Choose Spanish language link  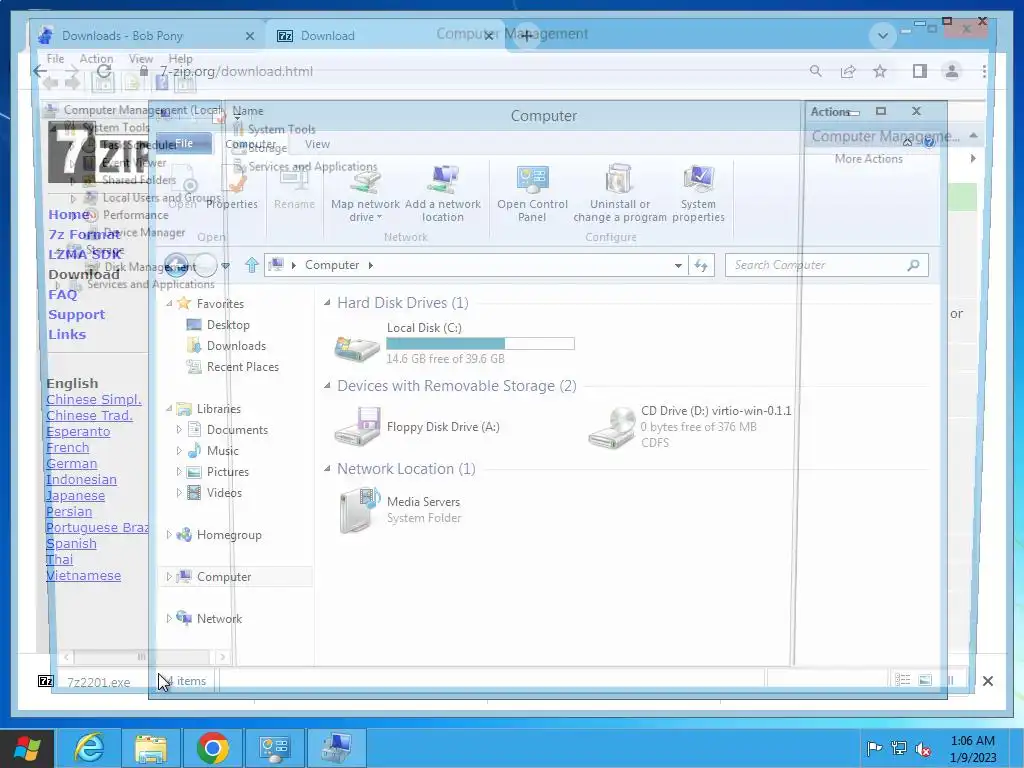71,543
